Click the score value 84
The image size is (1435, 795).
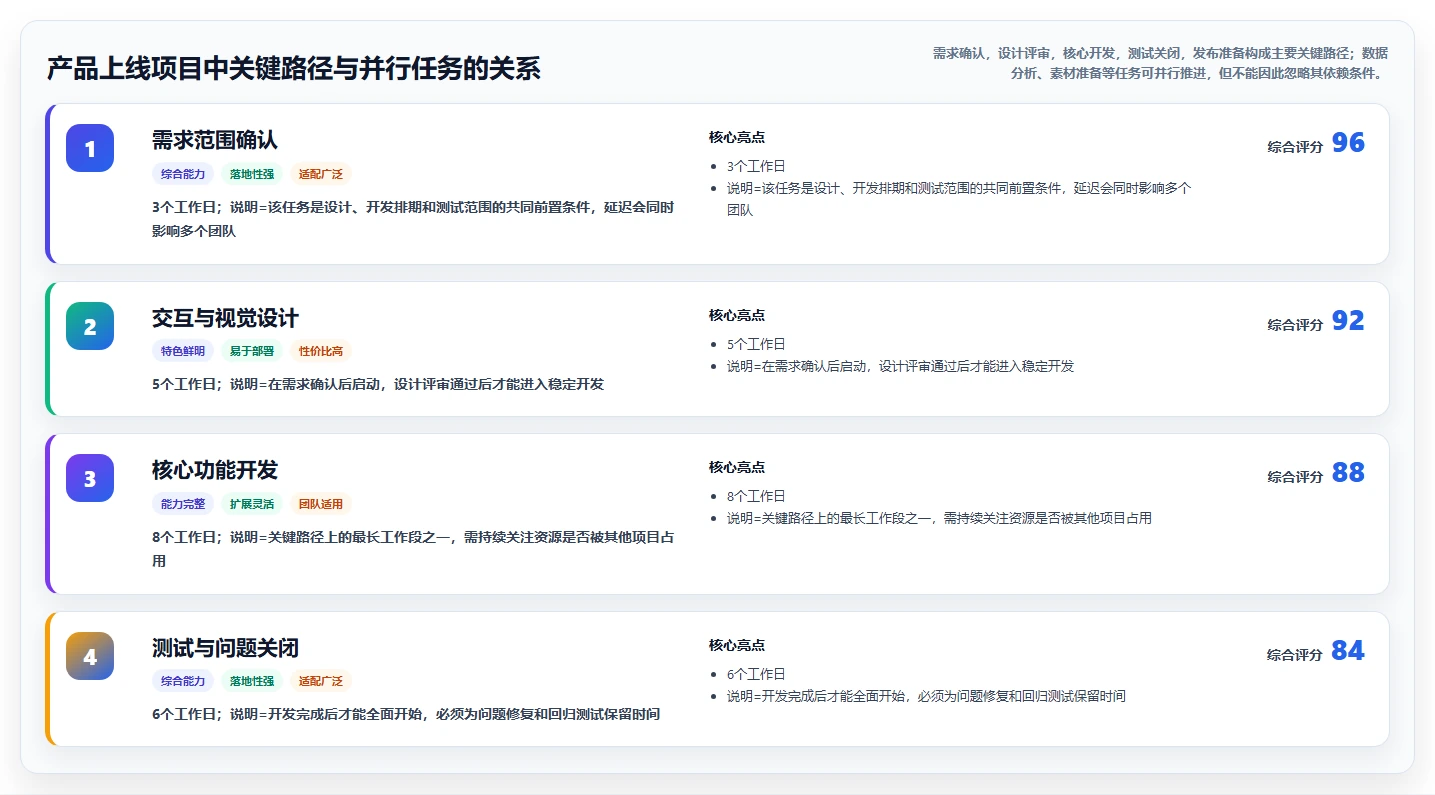click(x=1348, y=651)
